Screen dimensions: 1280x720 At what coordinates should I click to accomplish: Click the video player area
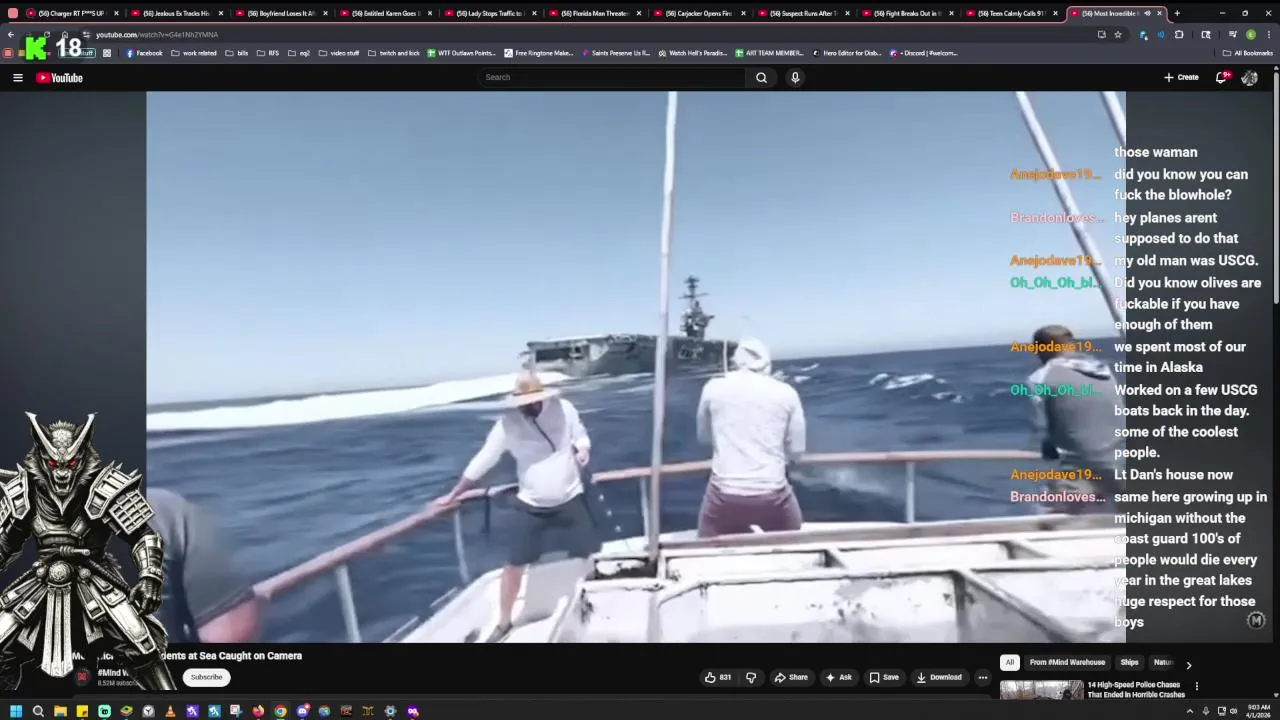[636, 367]
